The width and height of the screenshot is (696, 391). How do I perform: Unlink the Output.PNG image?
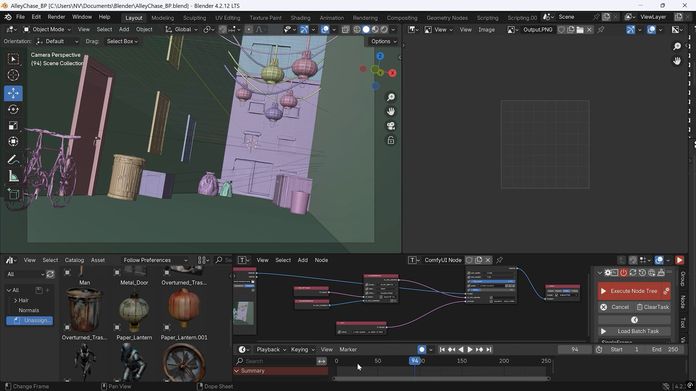[589, 30]
